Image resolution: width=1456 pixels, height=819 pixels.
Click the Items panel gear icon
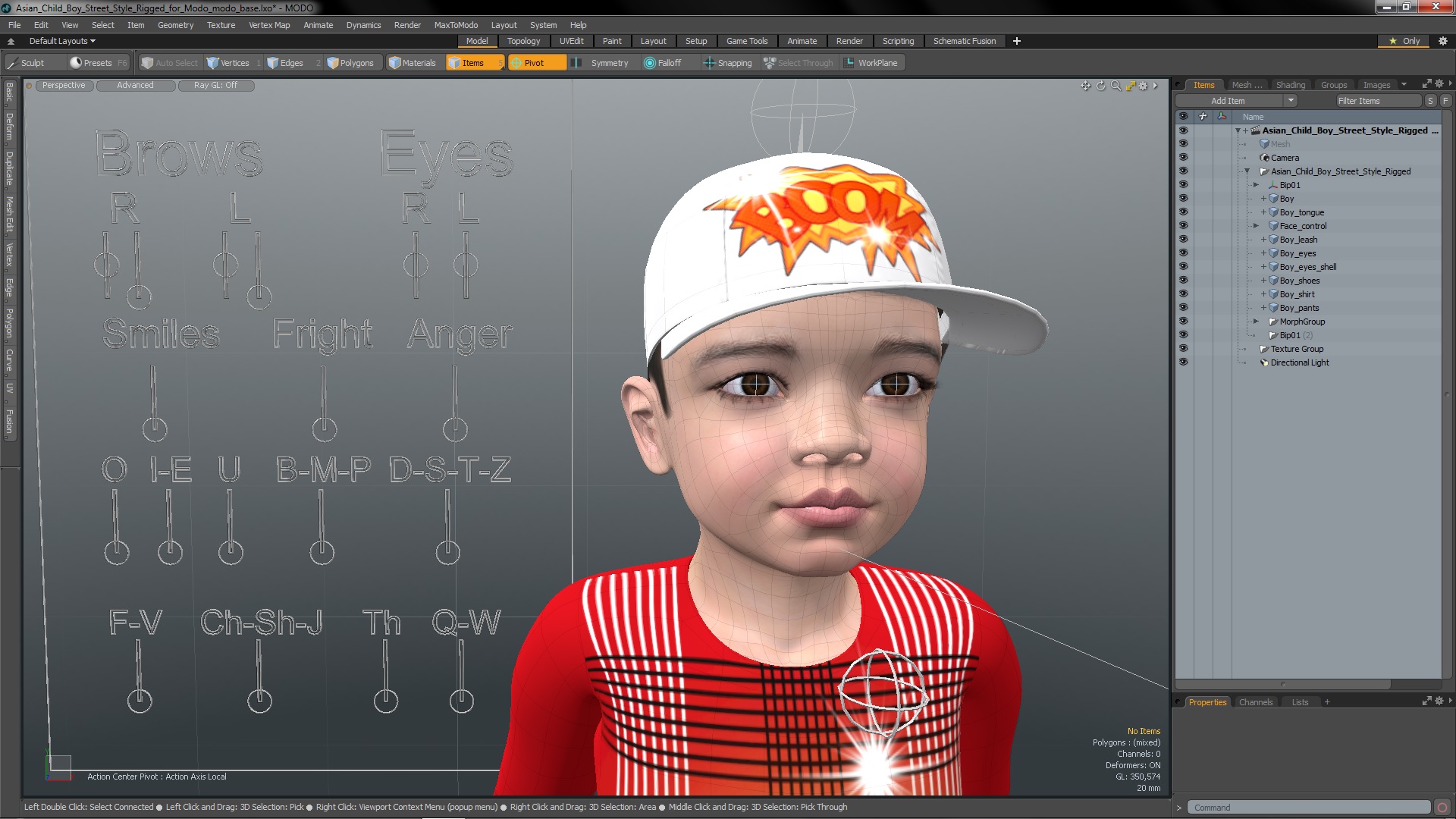pos(1439,84)
